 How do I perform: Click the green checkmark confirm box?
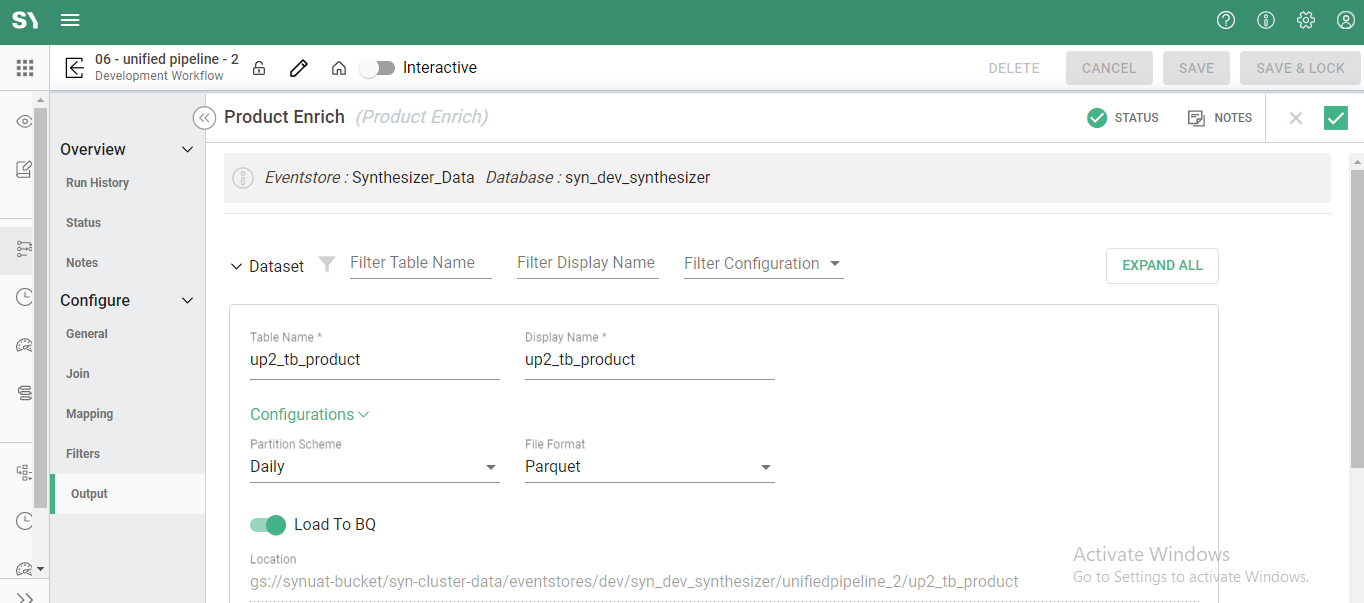point(1336,118)
